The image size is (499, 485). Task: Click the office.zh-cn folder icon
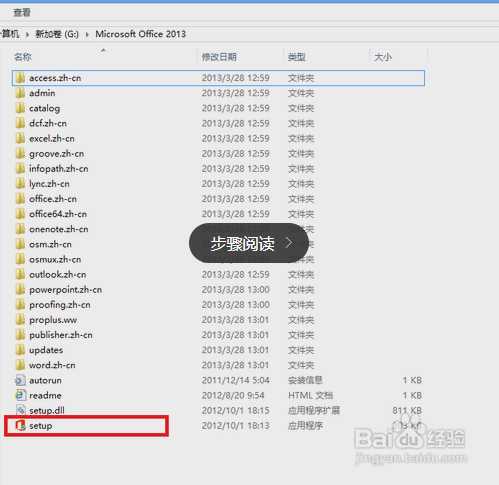[x=20, y=199]
